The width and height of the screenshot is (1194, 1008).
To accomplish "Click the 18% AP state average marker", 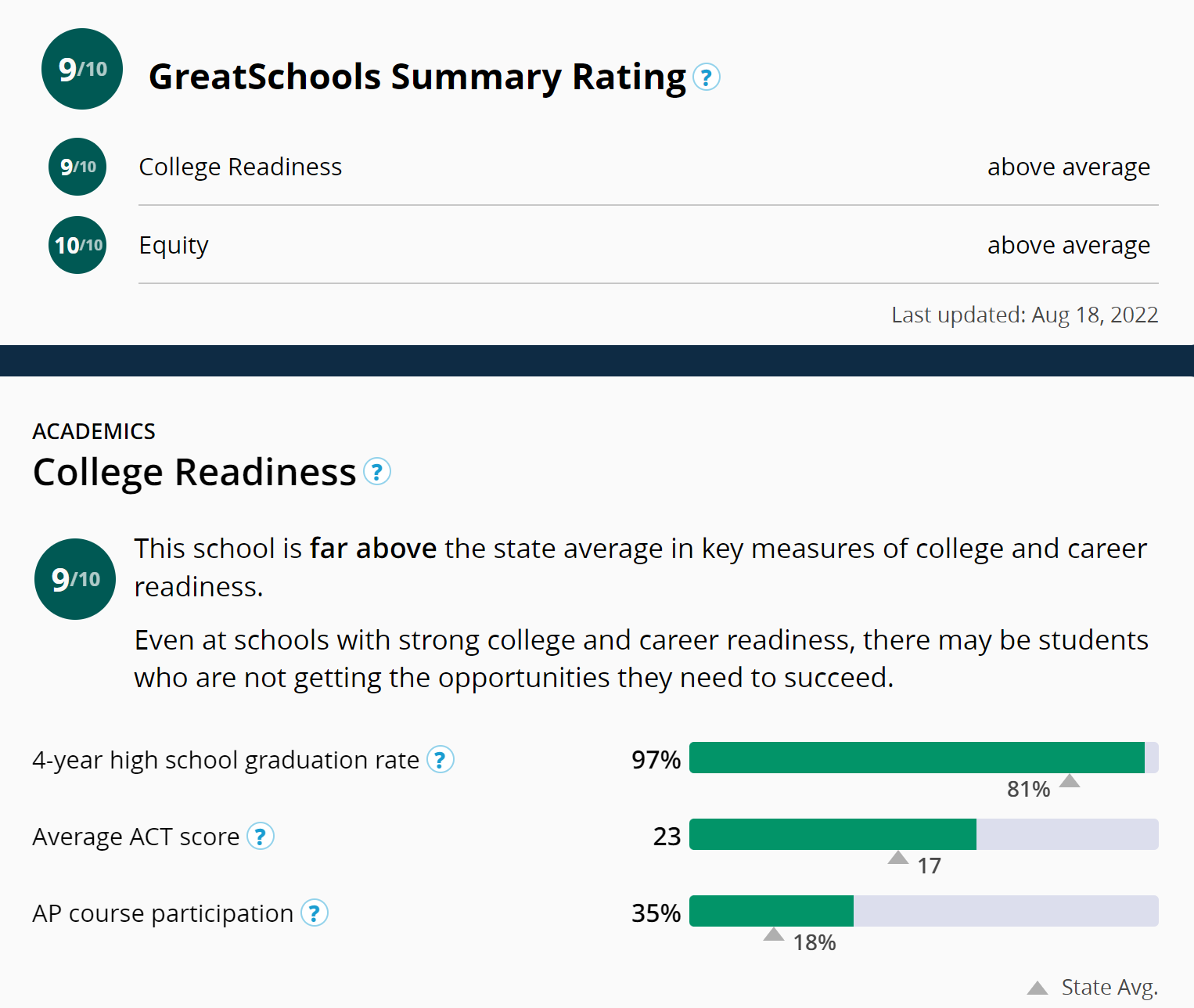I will click(774, 934).
